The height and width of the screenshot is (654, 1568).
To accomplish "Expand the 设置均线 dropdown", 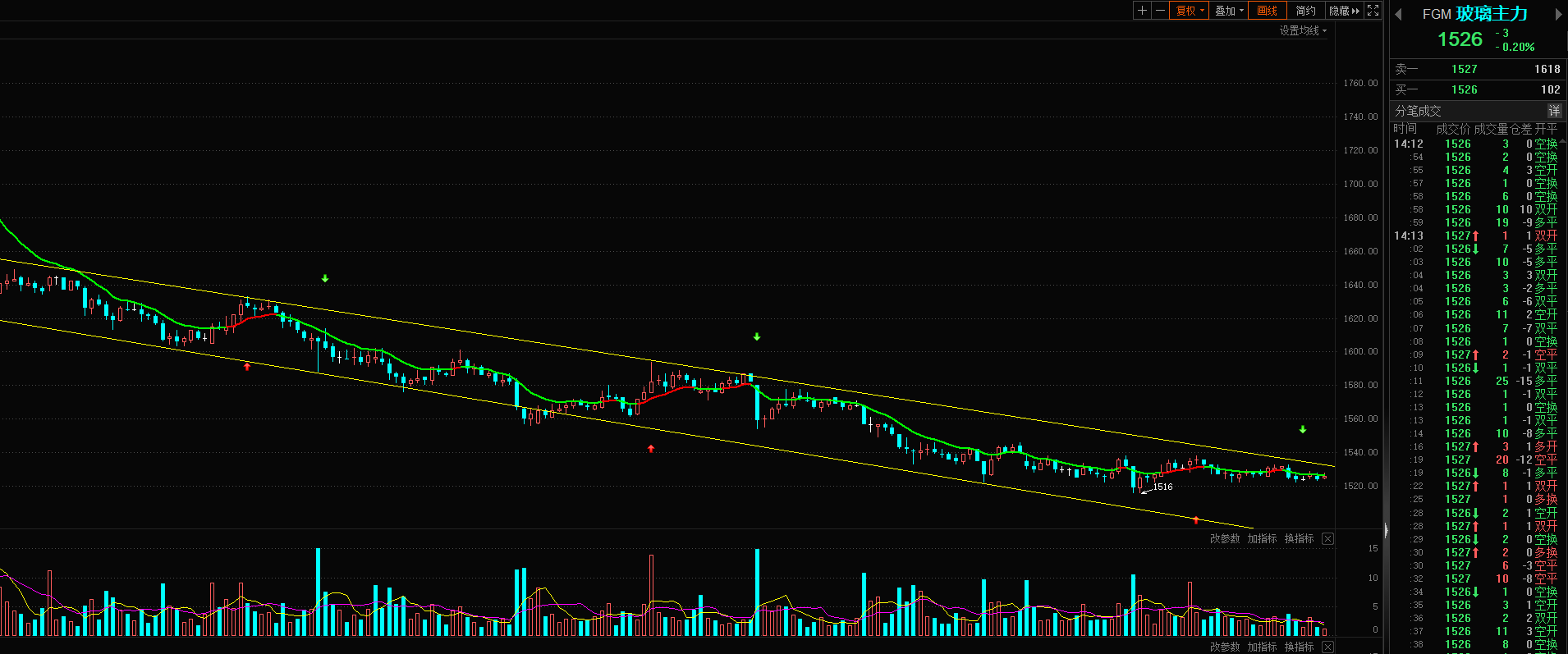I will coord(1303,30).
